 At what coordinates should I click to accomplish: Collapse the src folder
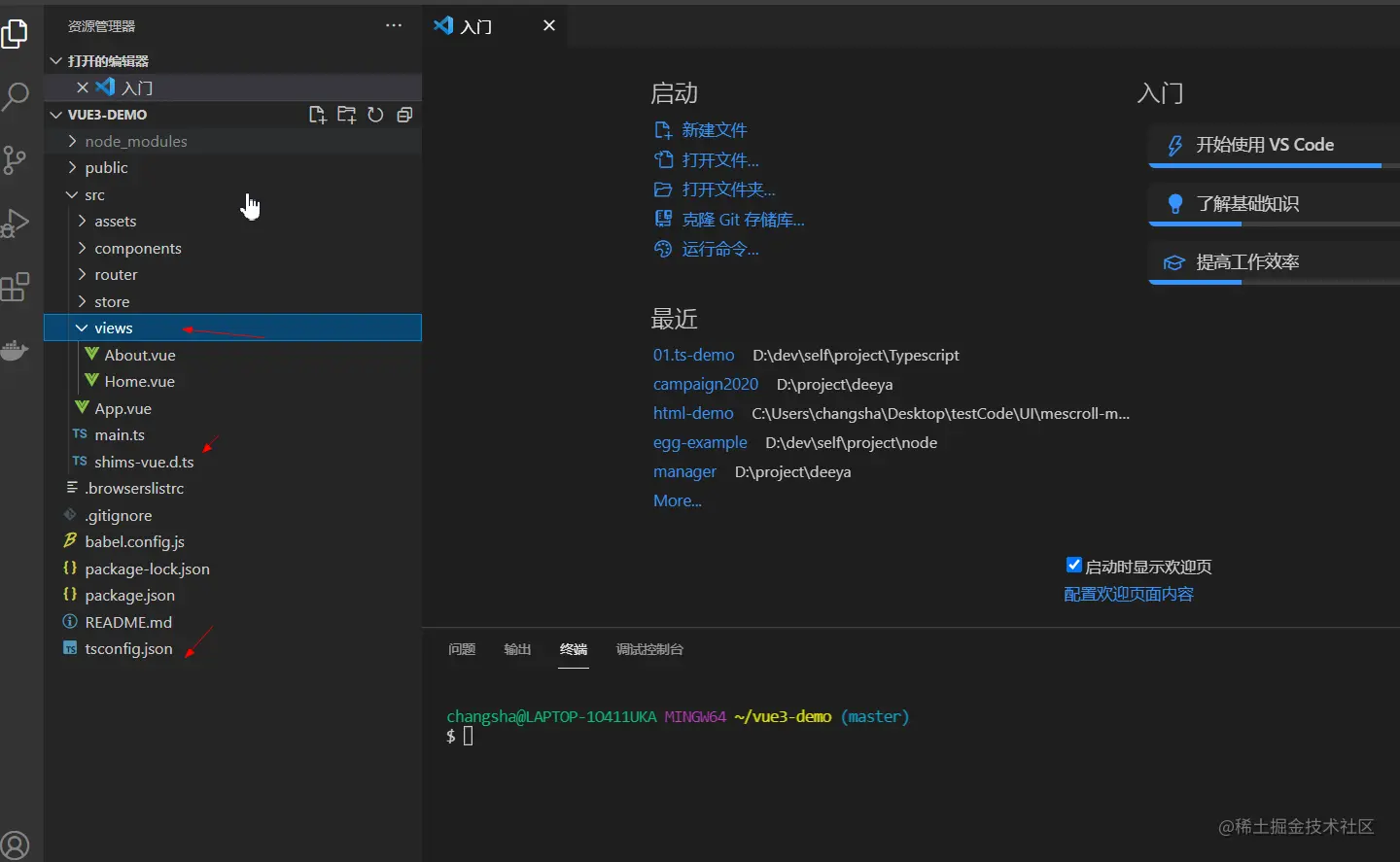(x=233, y=194)
